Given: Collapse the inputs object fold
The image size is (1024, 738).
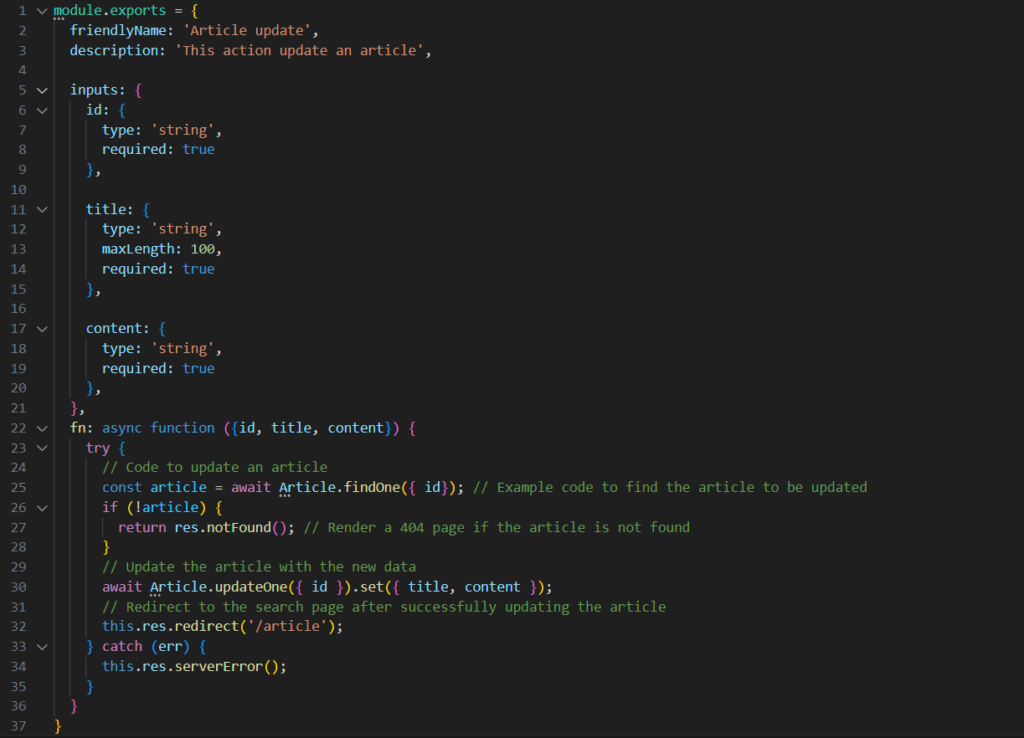Looking at the screenshot, I should pos(40,89).
